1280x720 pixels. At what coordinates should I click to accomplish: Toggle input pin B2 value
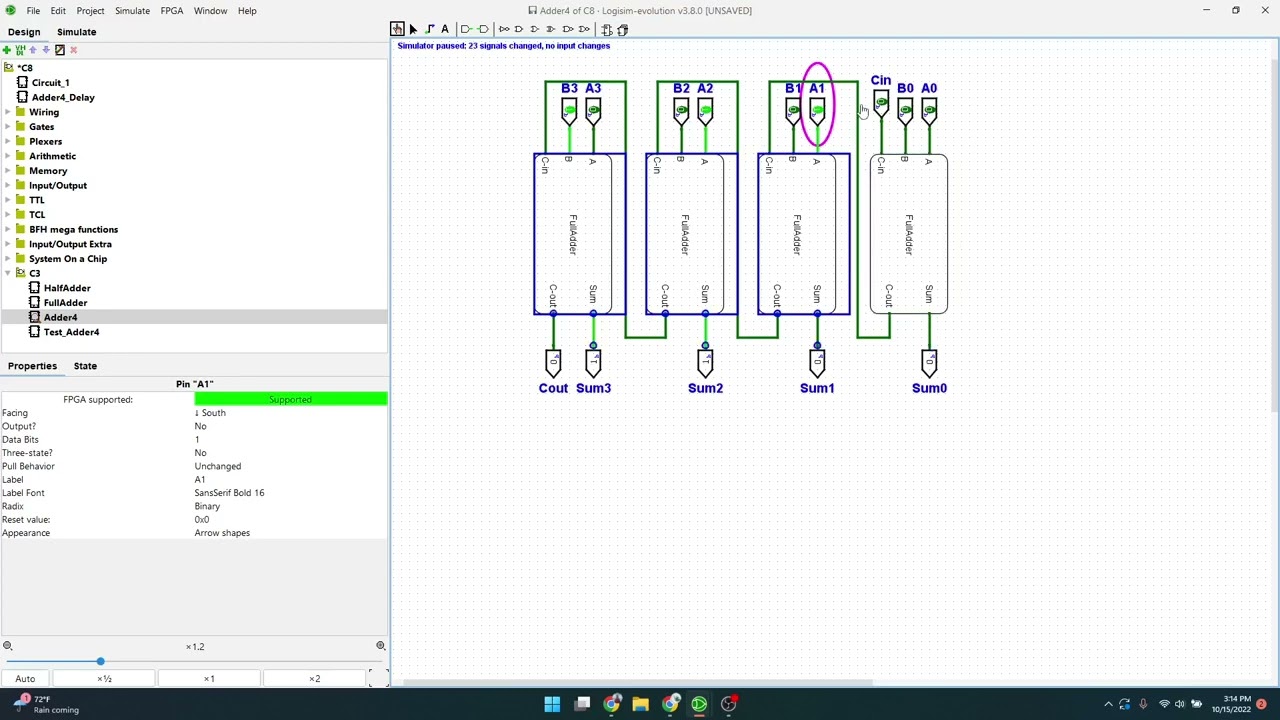point(681,109)
